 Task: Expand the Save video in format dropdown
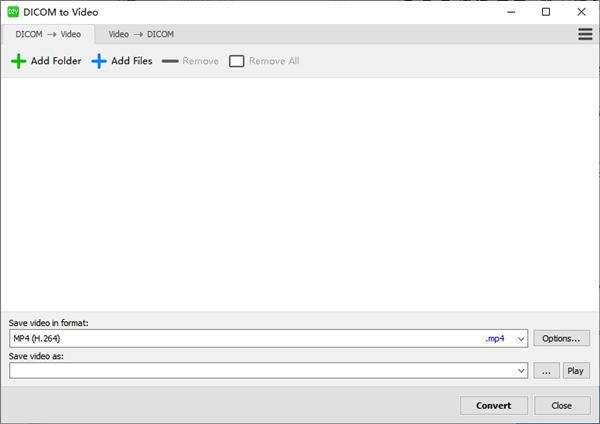[521, 339]
